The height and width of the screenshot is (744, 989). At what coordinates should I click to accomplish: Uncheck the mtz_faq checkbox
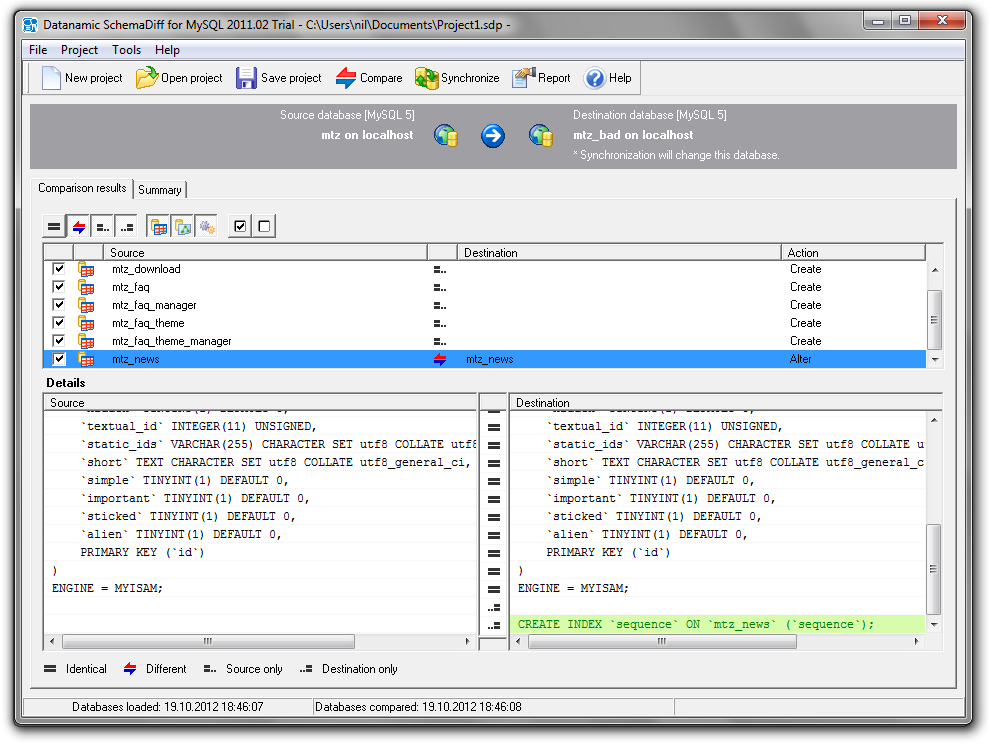coord(59,287)
